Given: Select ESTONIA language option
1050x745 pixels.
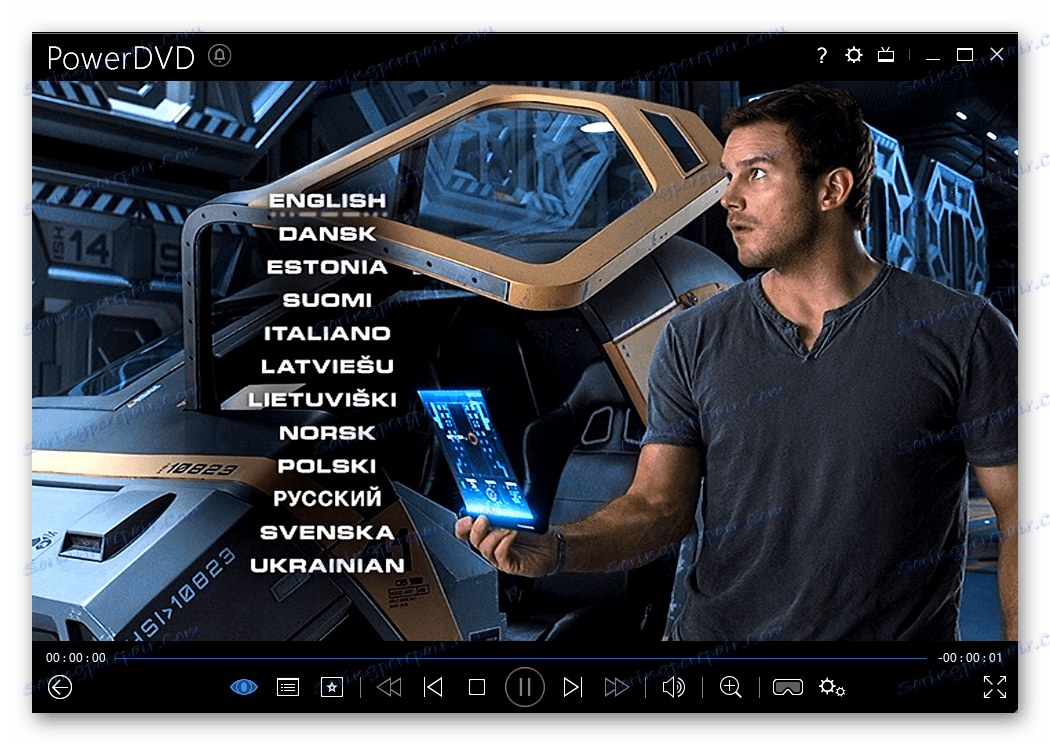Looking at the screenshot, I should tap(327, 267).
